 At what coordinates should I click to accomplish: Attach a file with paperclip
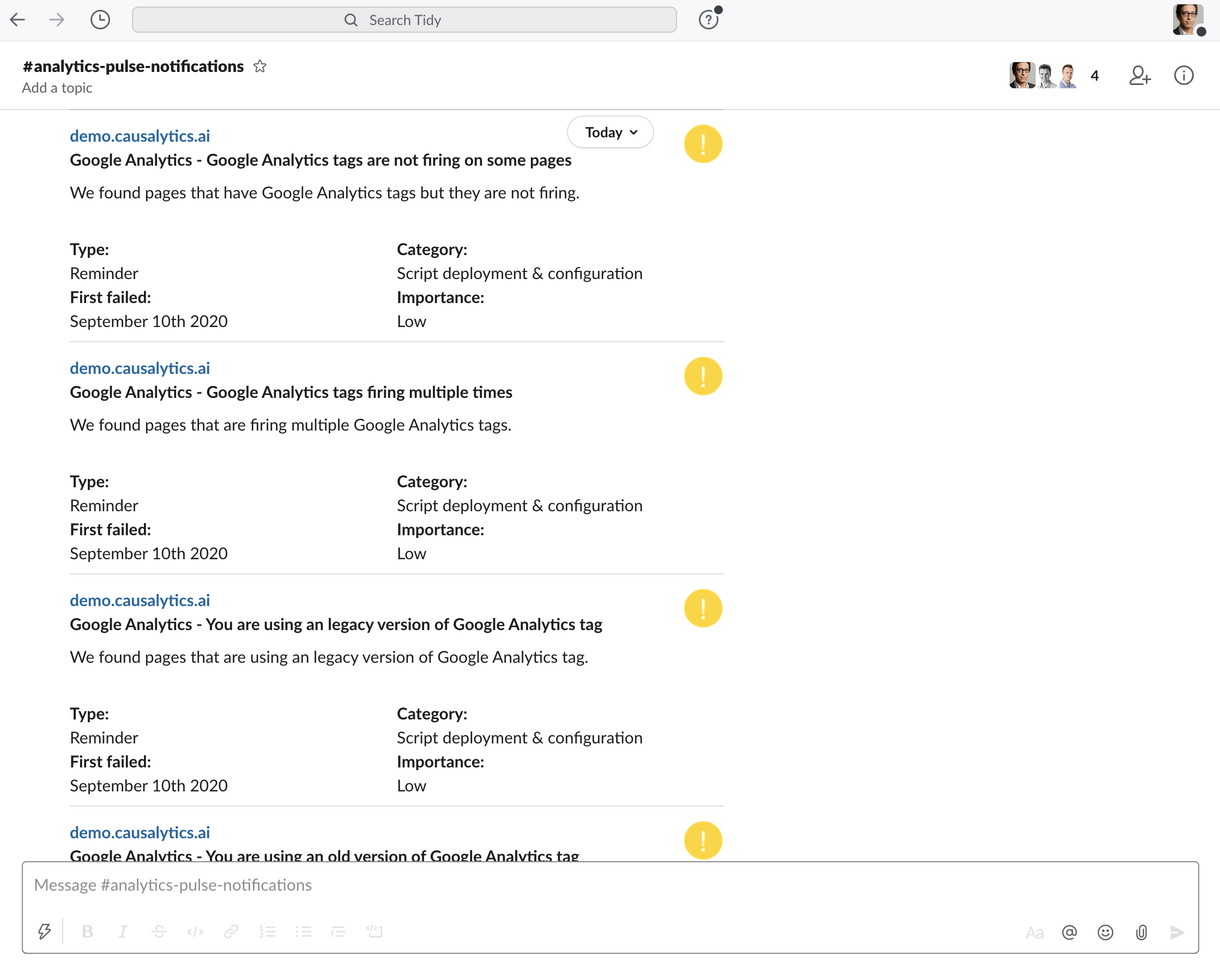1142,933
